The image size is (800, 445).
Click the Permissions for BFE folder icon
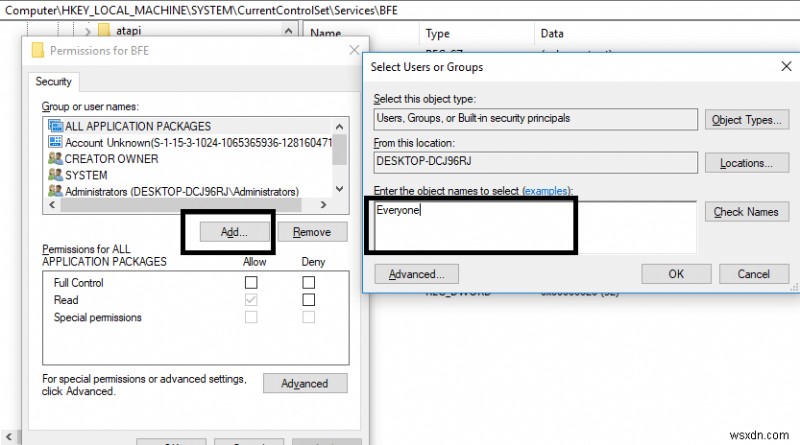coord(38,50)
